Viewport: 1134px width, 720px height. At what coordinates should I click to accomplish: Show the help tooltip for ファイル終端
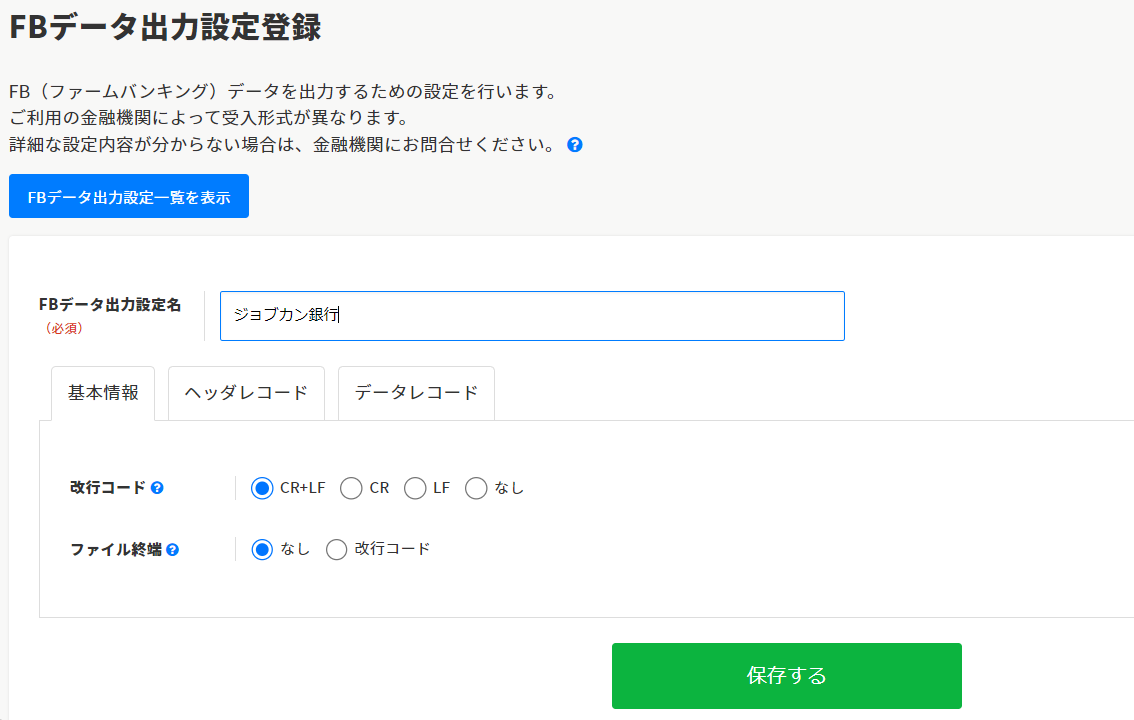tap(173, 550)
